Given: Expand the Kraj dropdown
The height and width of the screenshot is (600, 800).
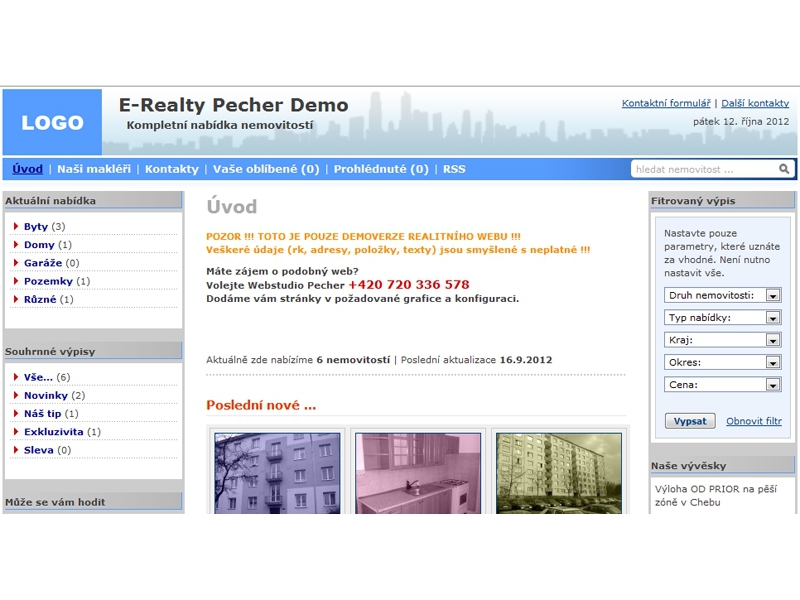Looking at the screenshot, I should pyautogui.click(x=722, y=340).
